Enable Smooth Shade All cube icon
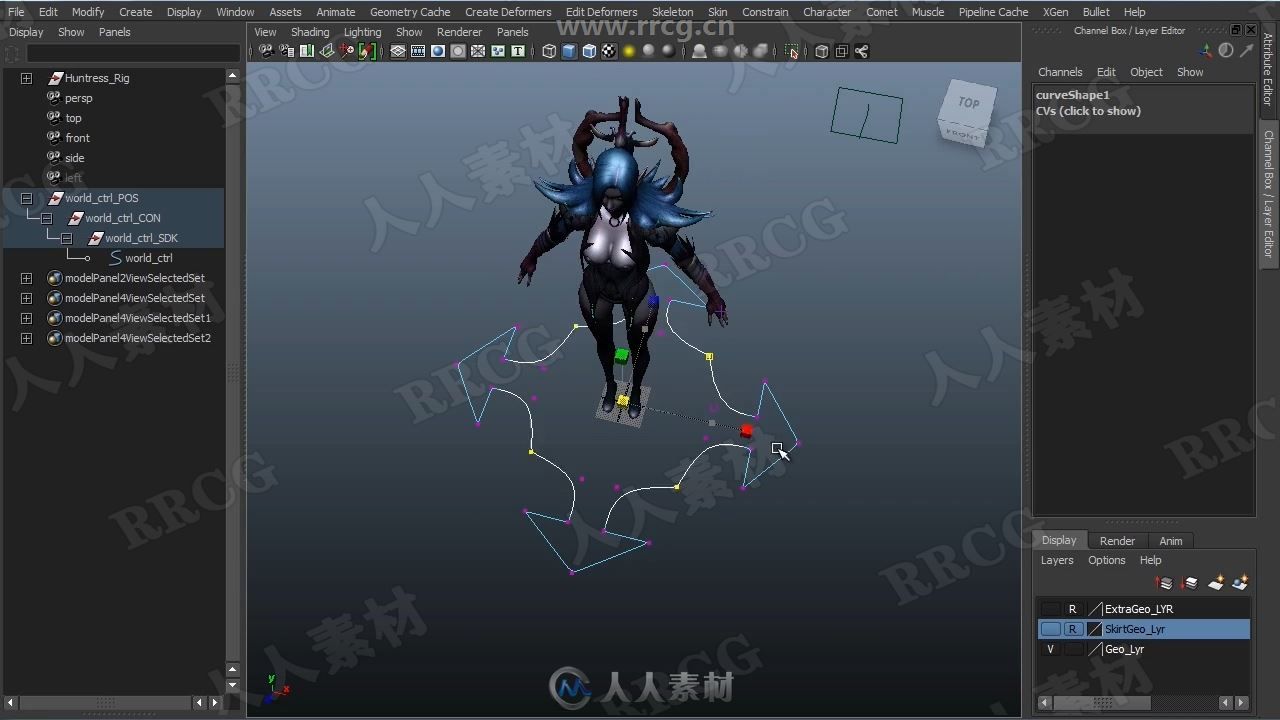 569,51
